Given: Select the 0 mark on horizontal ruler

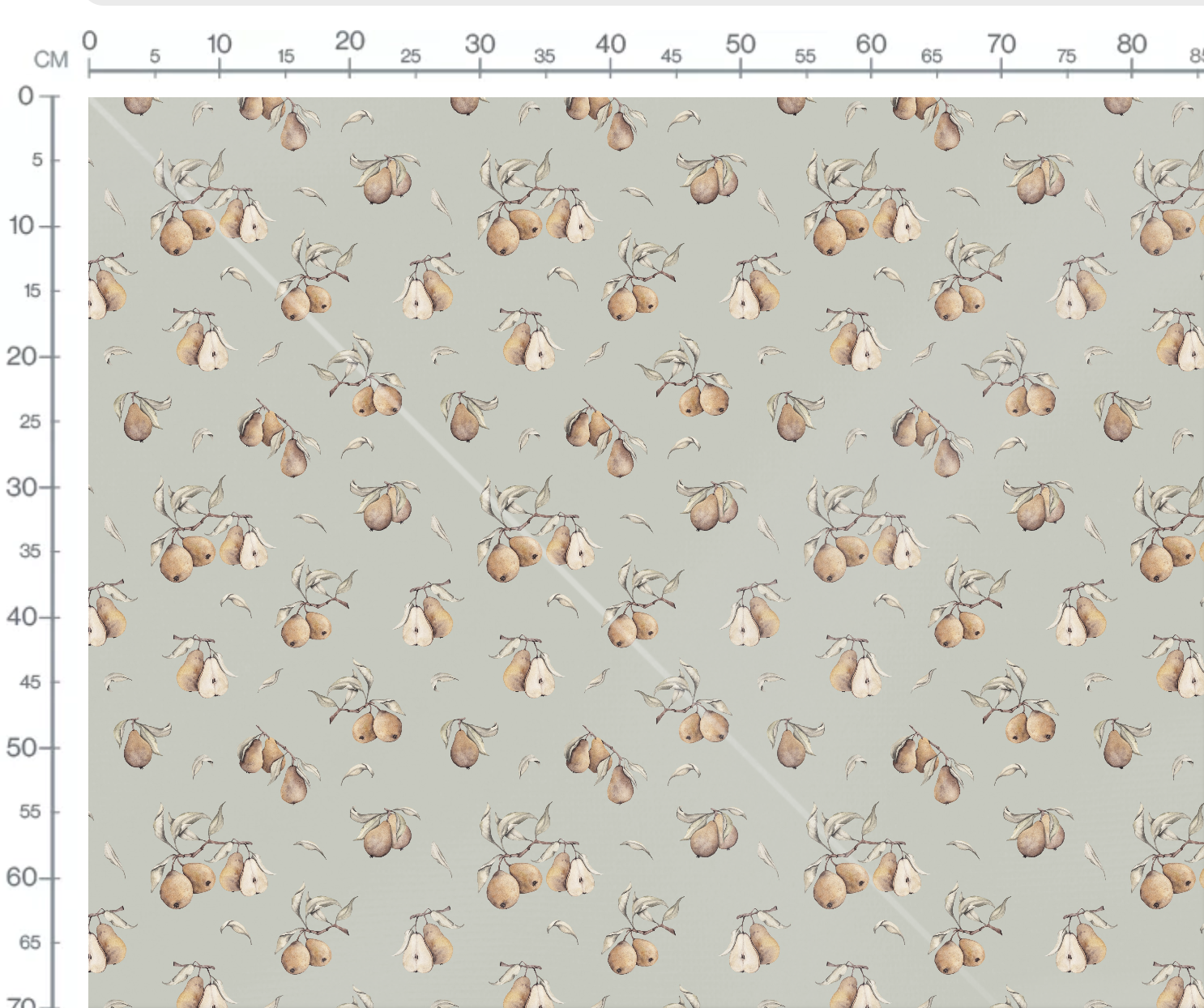Looking at the screenshot, I should pyautogui.click(x=89, y=41).
